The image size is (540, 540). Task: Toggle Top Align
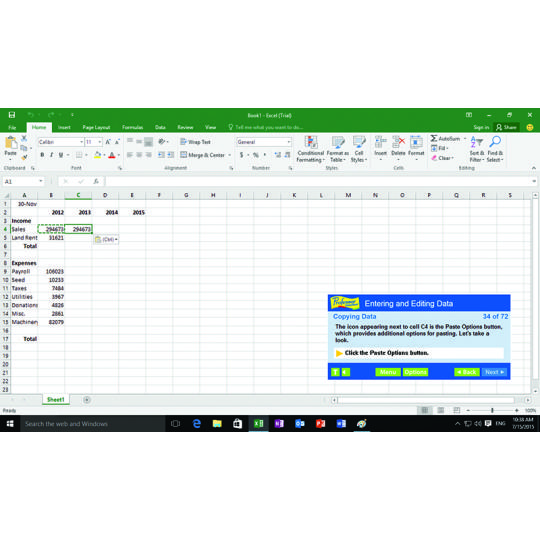click(x=130, y=141)
